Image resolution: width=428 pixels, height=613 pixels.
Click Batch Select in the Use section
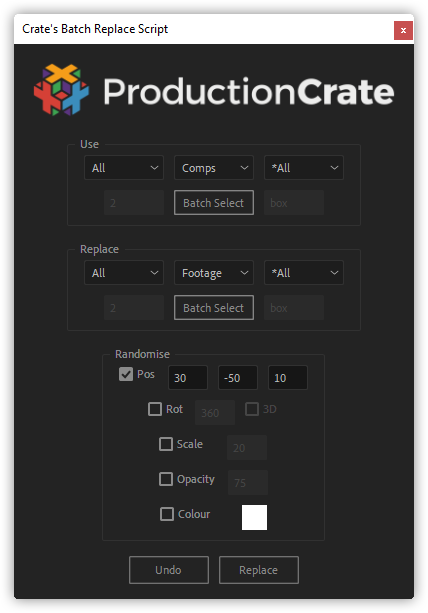point(214,203)
